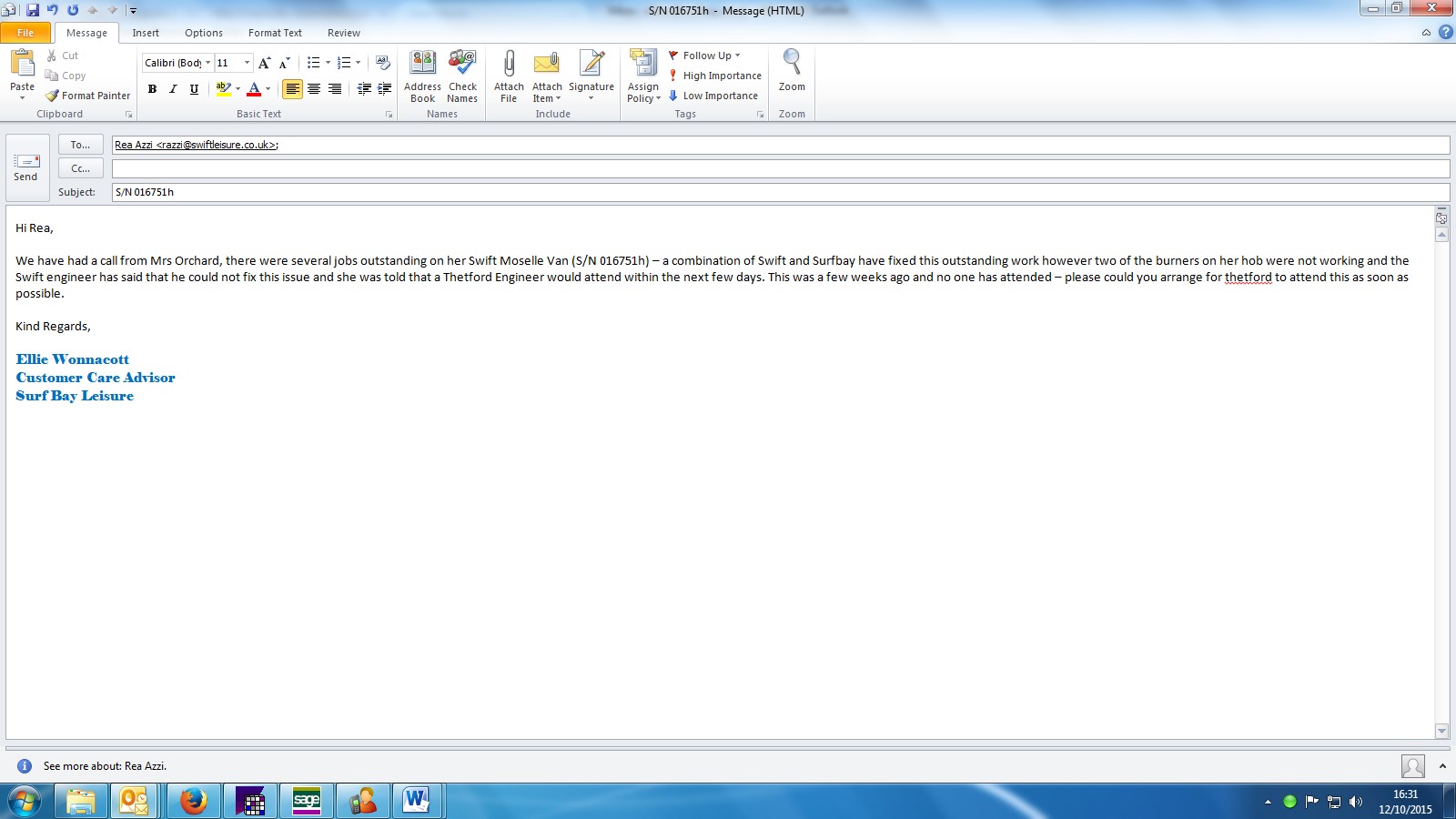Toggle italic formatting

173,88
